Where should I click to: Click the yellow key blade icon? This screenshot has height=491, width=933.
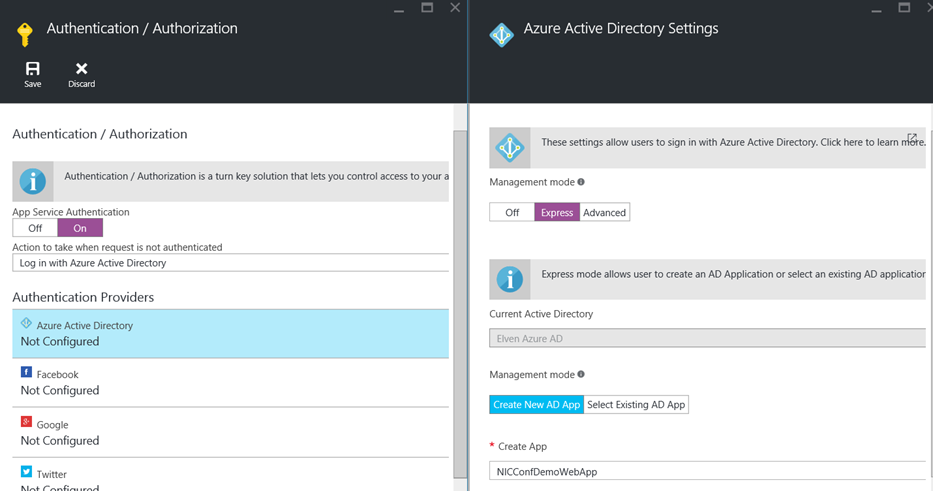24,35
